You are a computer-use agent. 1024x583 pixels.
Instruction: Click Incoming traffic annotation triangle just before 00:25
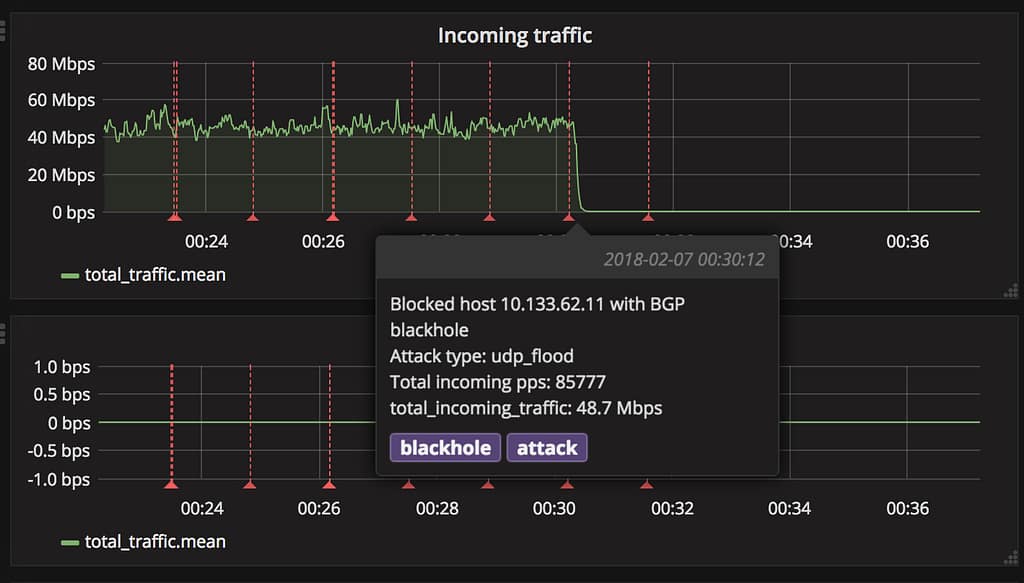coord(252,216)
